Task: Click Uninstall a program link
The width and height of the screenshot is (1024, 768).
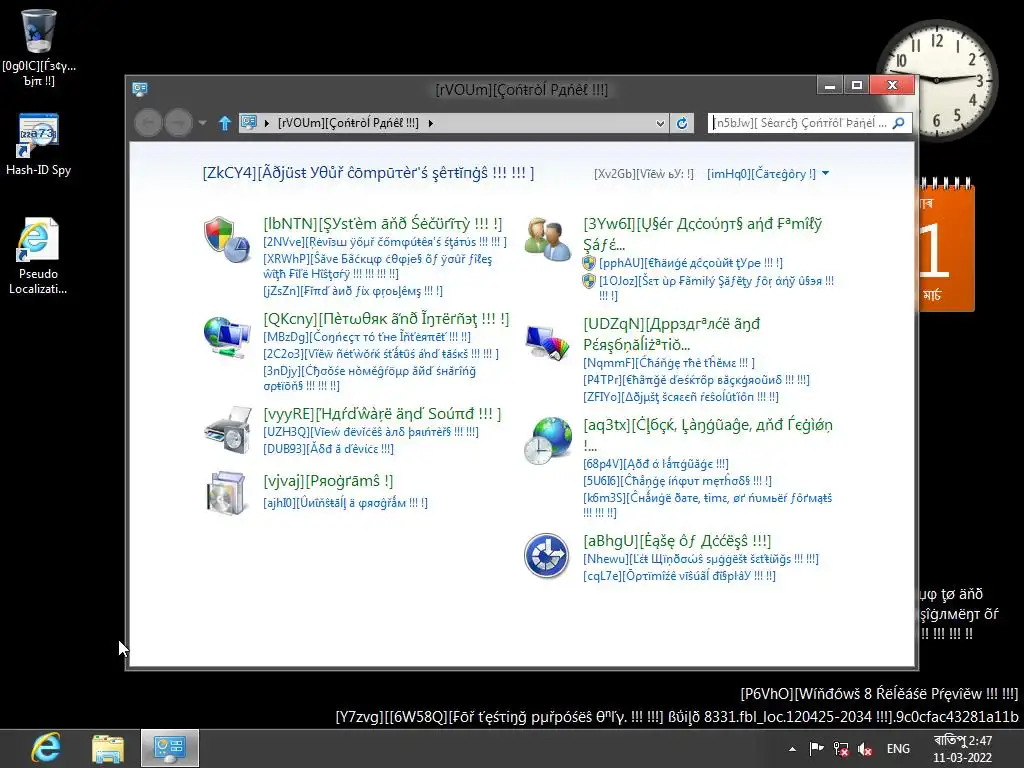Action: tap(345, 503)
